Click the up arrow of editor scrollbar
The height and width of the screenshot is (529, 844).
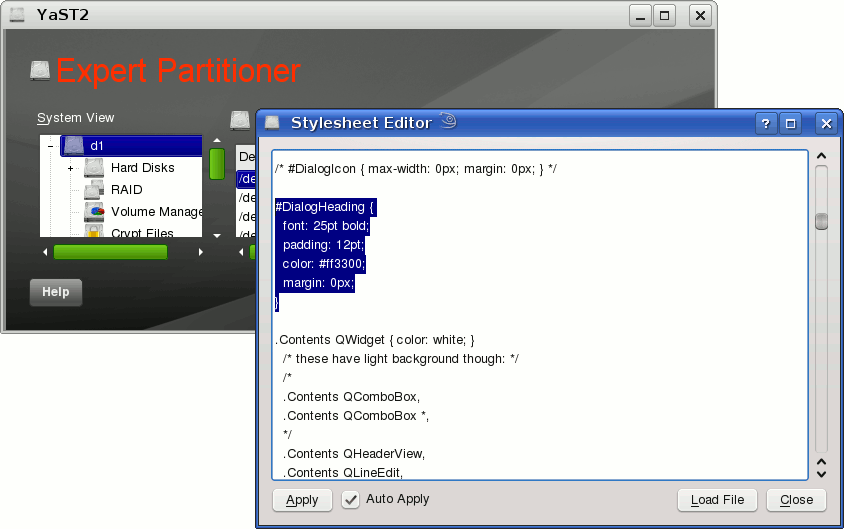click(x=821, y=156)
